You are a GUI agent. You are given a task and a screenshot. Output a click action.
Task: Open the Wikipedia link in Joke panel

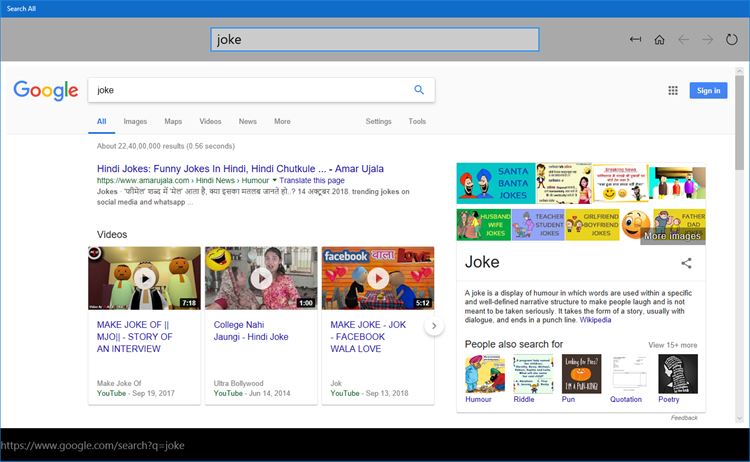click(595, 320)
